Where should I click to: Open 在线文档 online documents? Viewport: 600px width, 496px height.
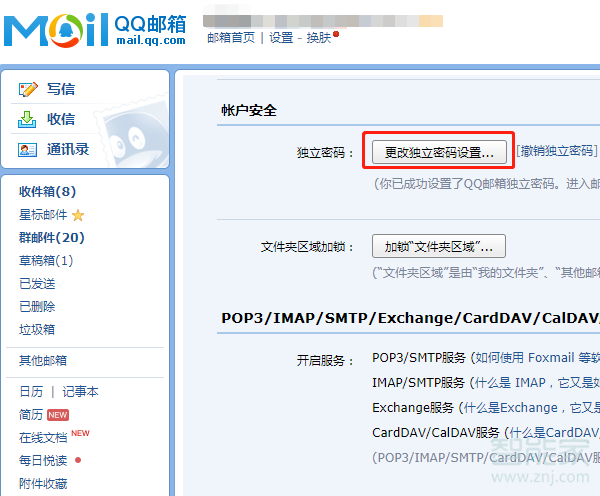[43, 437]
